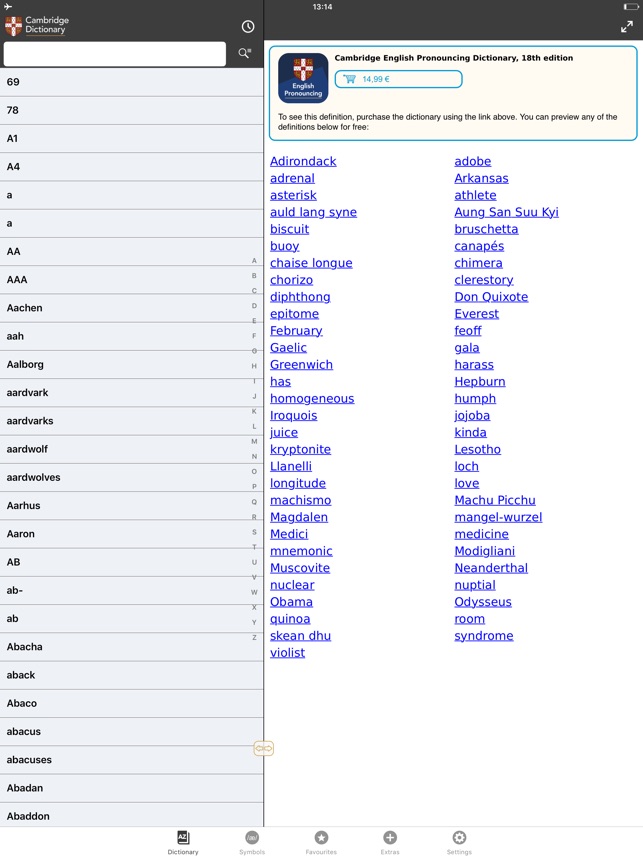Screen dimensions: 643x858
Task: Open the Neanderthal definition link
Action: tap(491, 568)
